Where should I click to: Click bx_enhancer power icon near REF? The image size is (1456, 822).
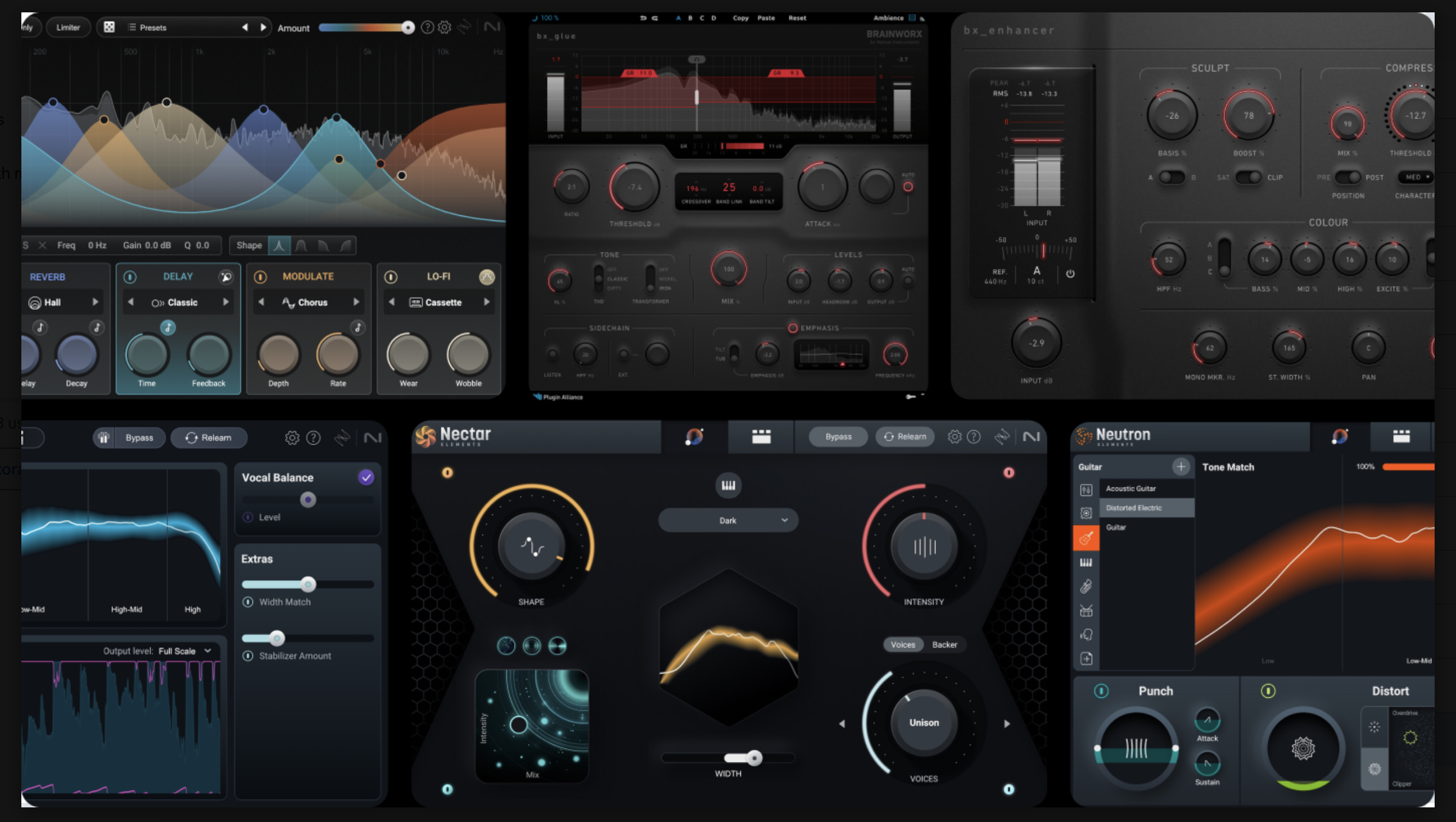coord(1070,274)
